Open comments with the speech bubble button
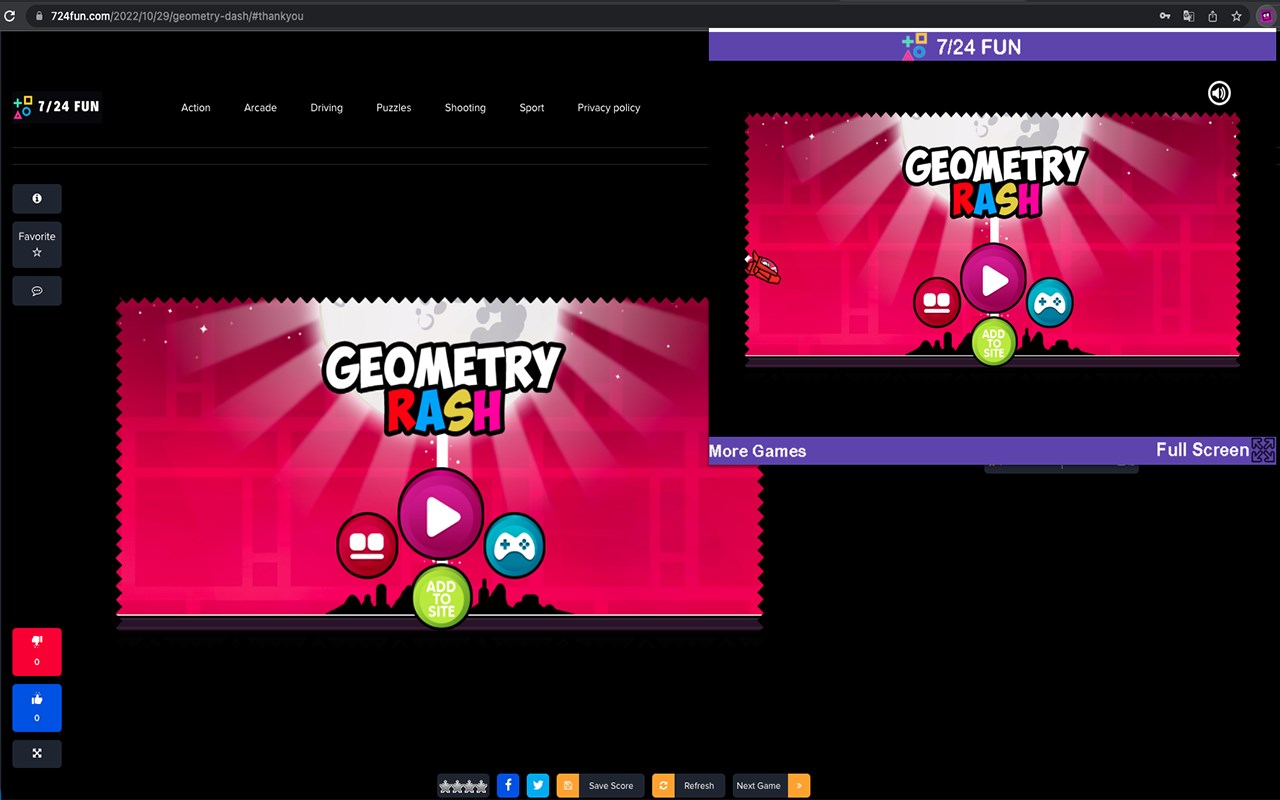Image resolution: width=1280 pixels, height=800 pixels. 37,291
